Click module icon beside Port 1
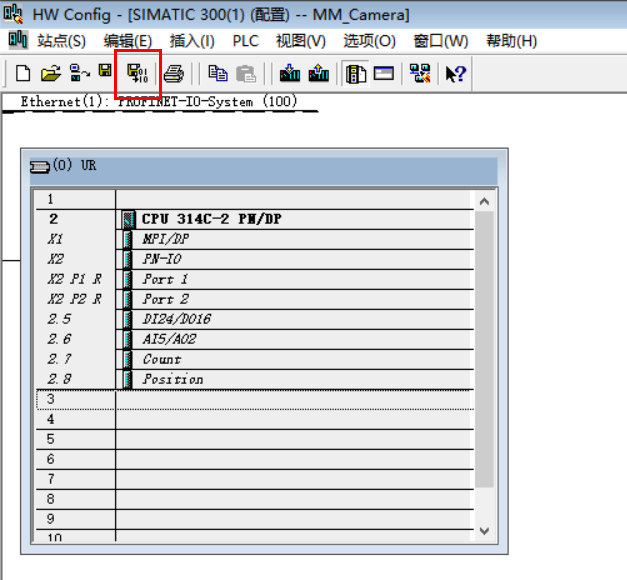627x580 pixels. coord(127,279)
